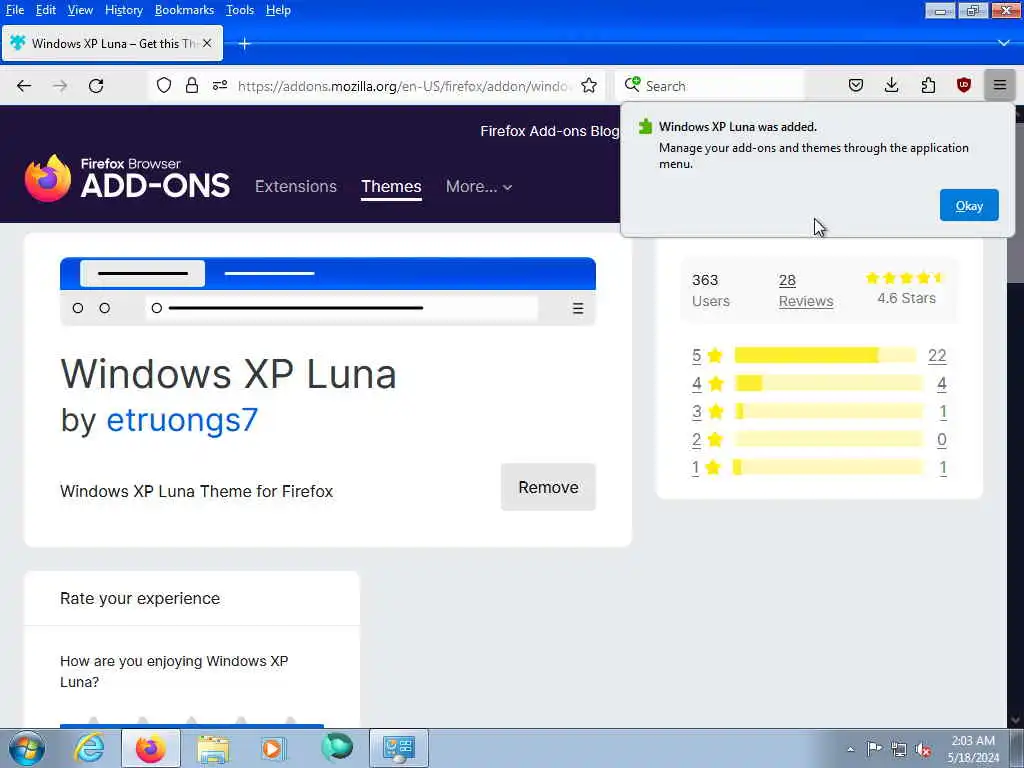1024x768 pixels.
Task: Click the Show desktop strip on taskbar
Action: point(1018,748)
